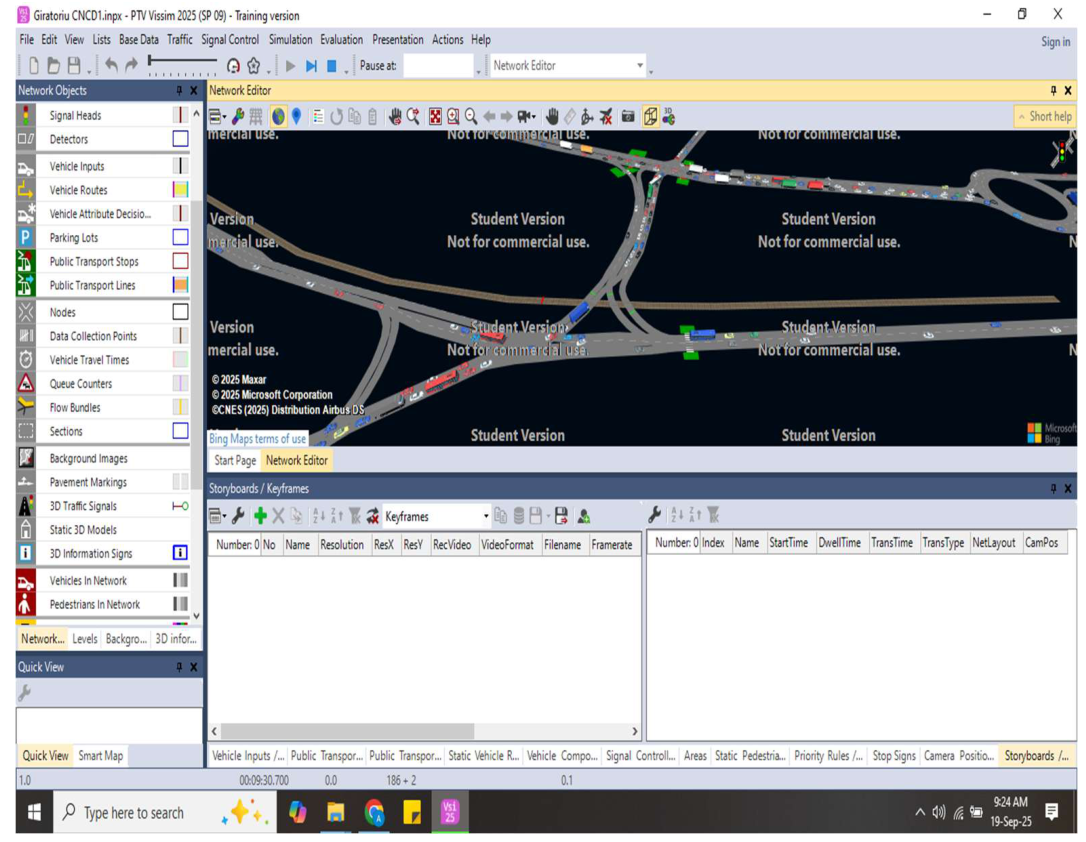Add new storyboard with green plus

[x=260, y=516]
